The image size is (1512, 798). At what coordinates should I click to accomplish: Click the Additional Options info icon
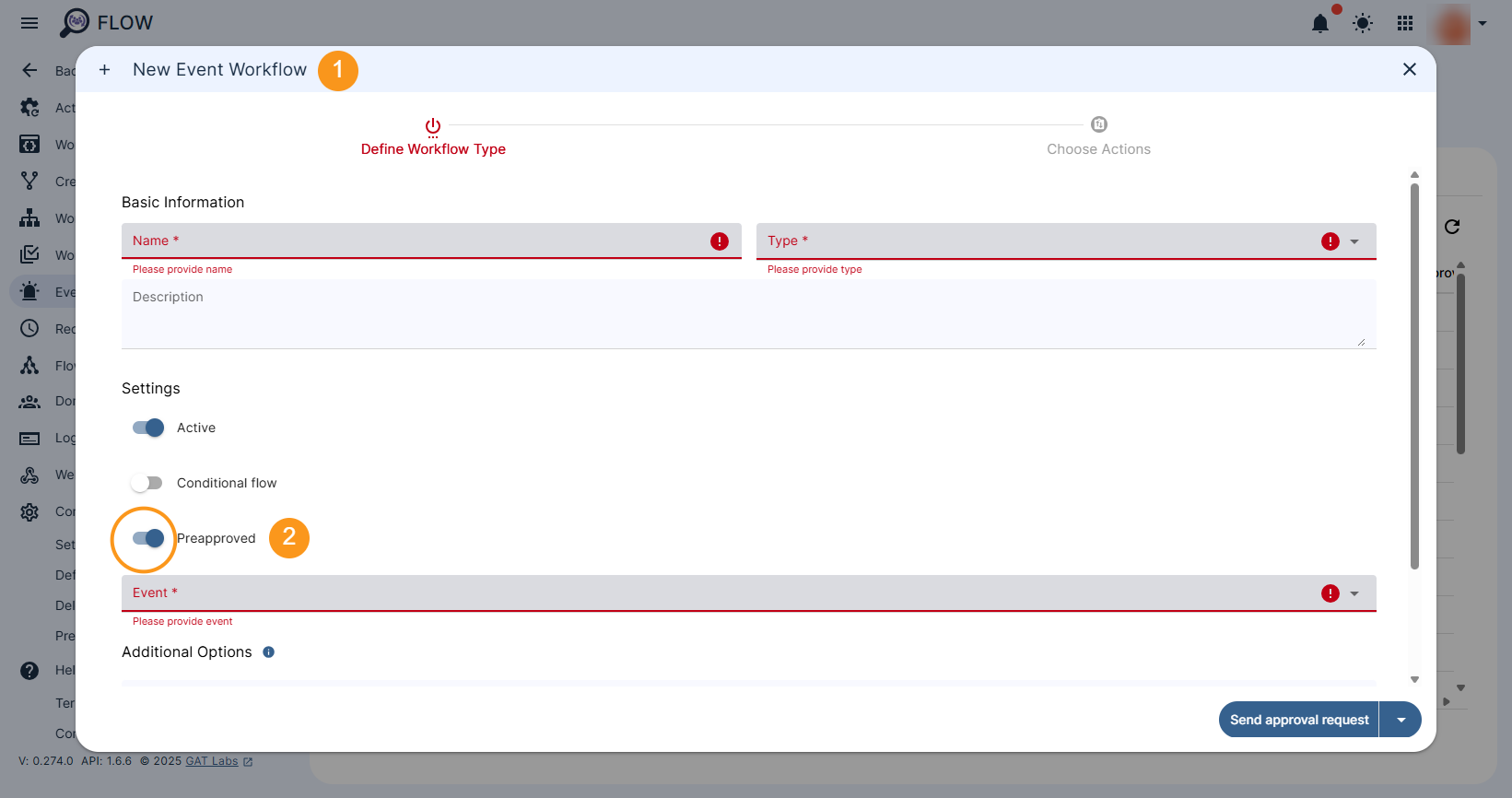point(268,652)
